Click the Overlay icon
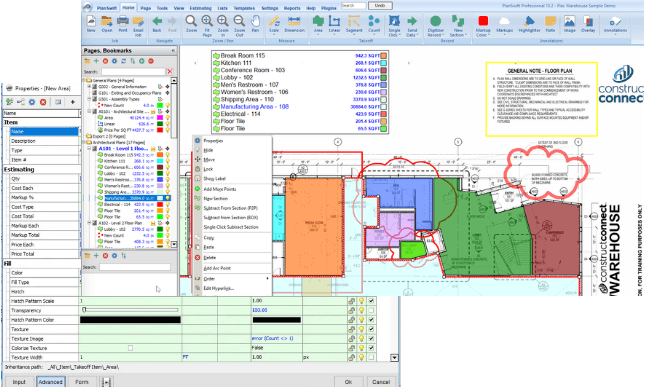Screen dimensions: 645x388 coord(588,21)
